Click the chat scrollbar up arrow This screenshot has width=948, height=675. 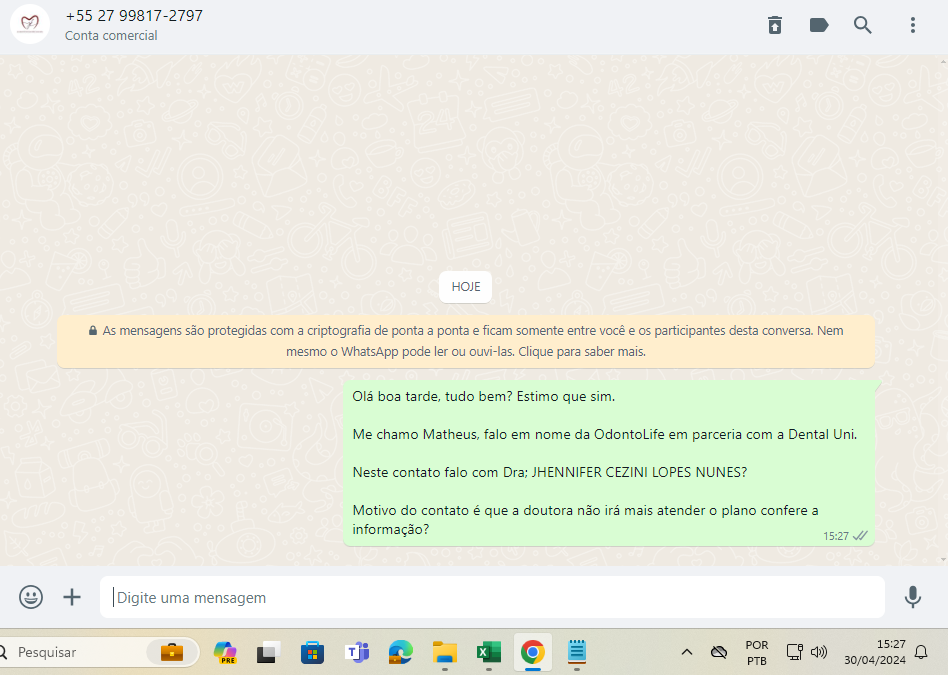[x=943, y=61]
